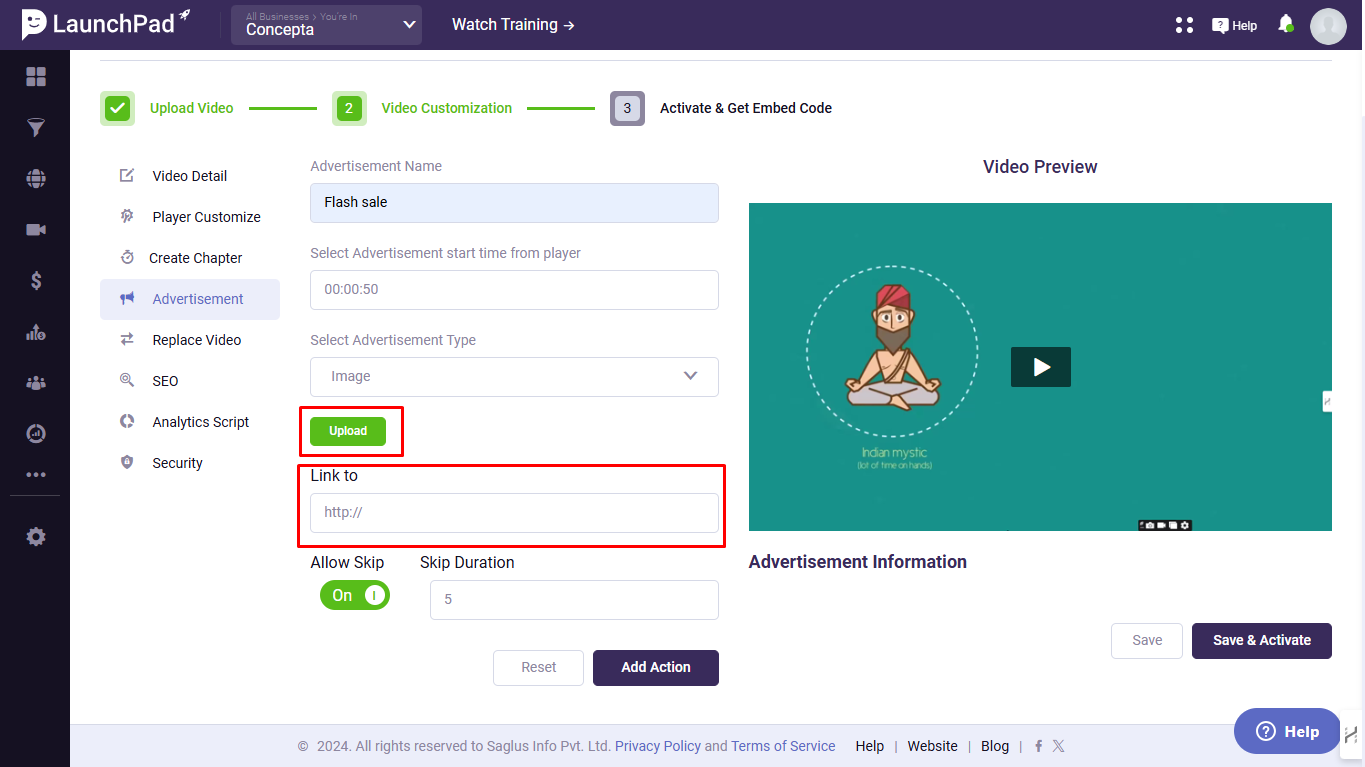Screen dimensions: 1365x767
Task: Click the Analytics Script pie icon
Action: click(127, 422)
